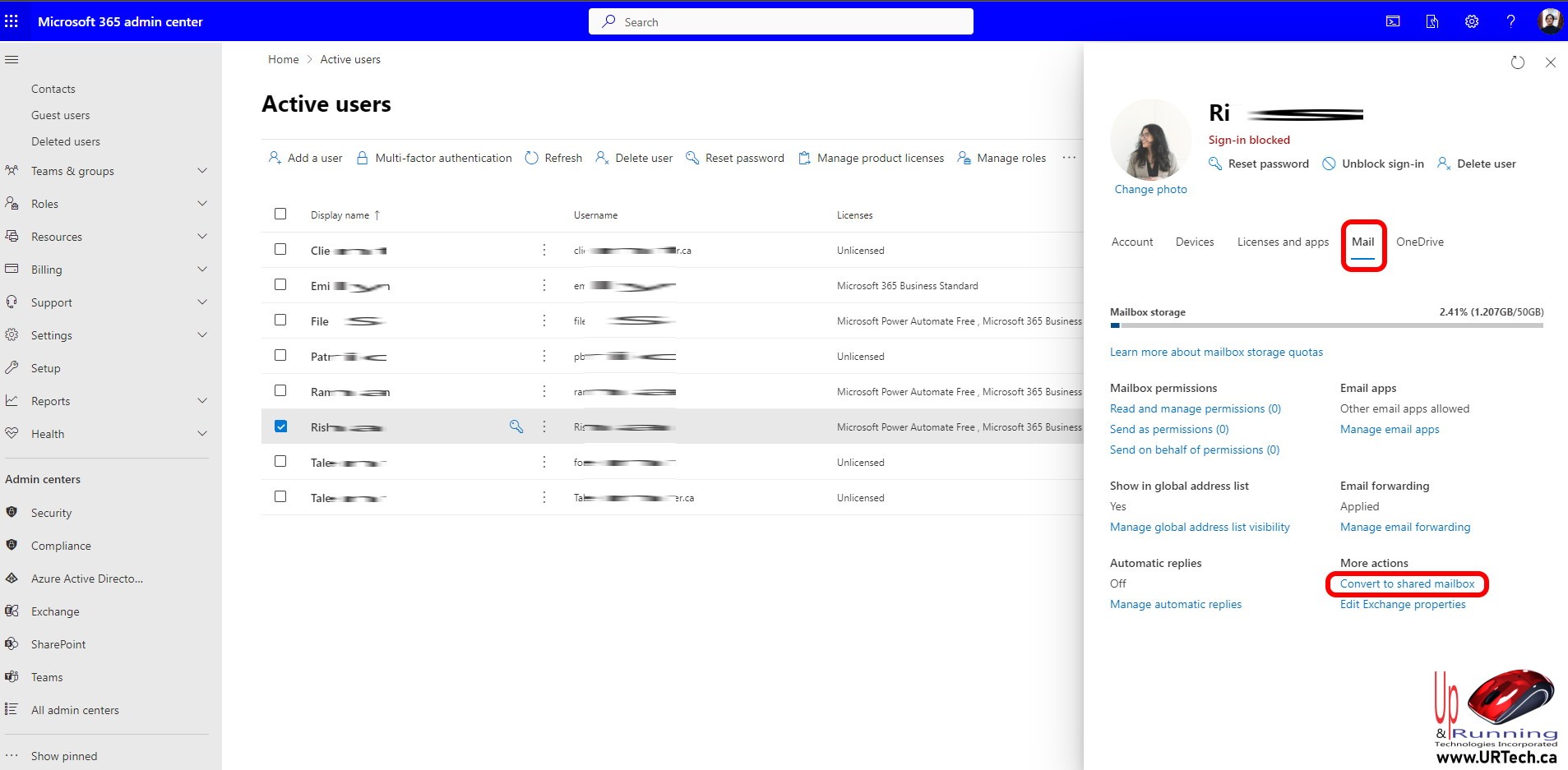Open the help question mark icon

[1510, 21]
